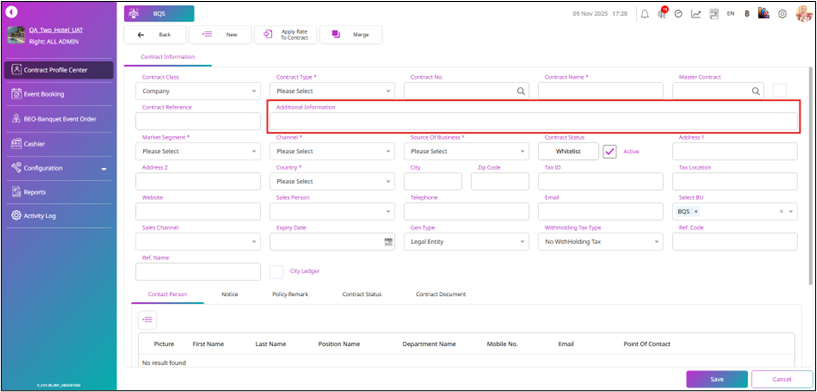Switch to the Contract Document tab
The height and width of the screenshot is (392, 817).
coord(441,295)
